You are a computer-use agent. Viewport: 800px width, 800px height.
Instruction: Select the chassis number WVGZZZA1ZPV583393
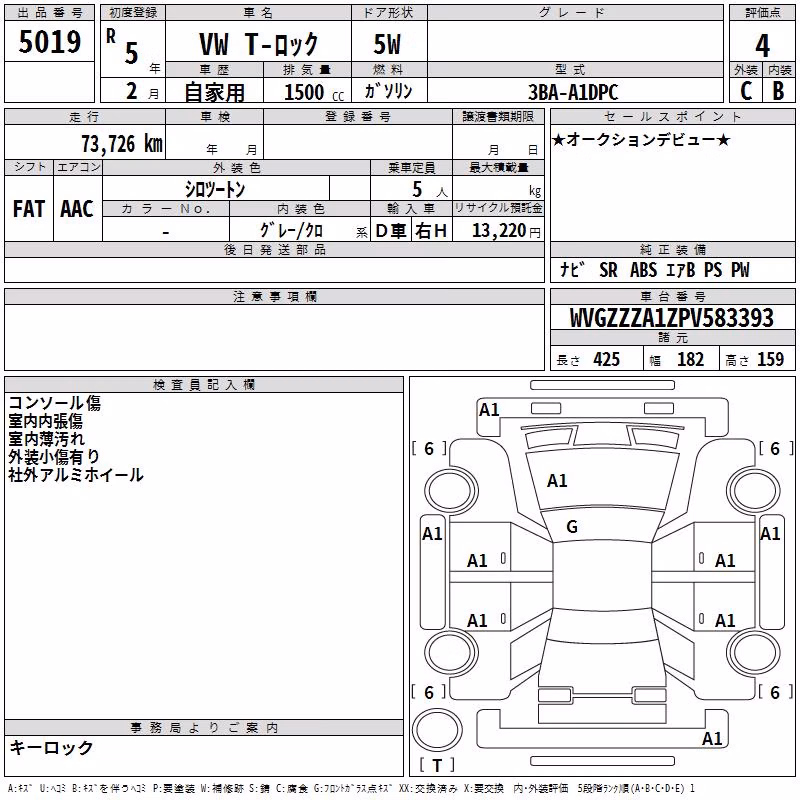[x=672, y=318]
